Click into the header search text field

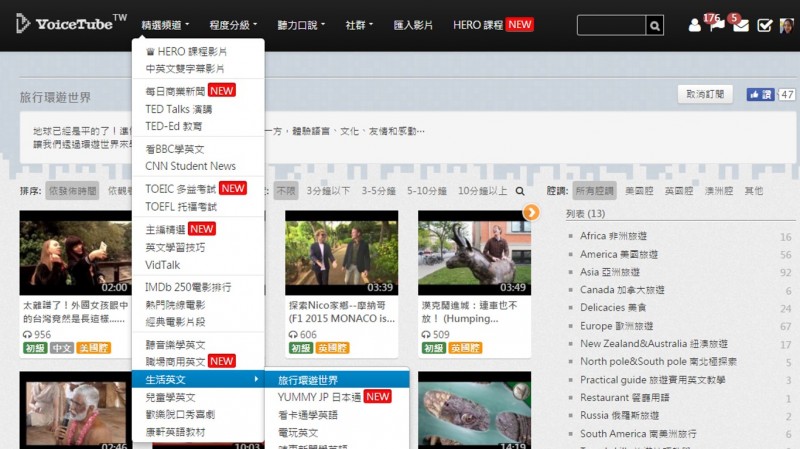coord(610,25)
